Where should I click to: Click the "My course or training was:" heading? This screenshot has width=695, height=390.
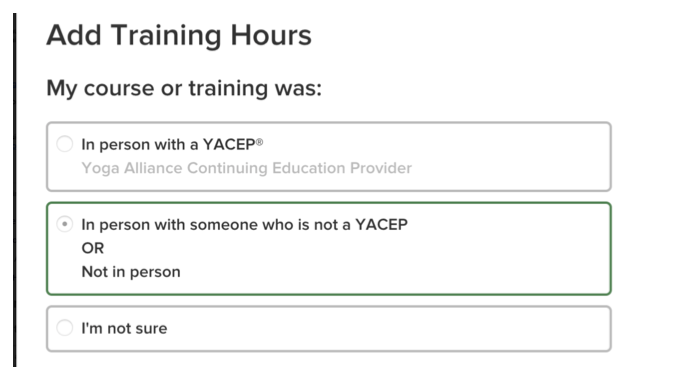184,88
